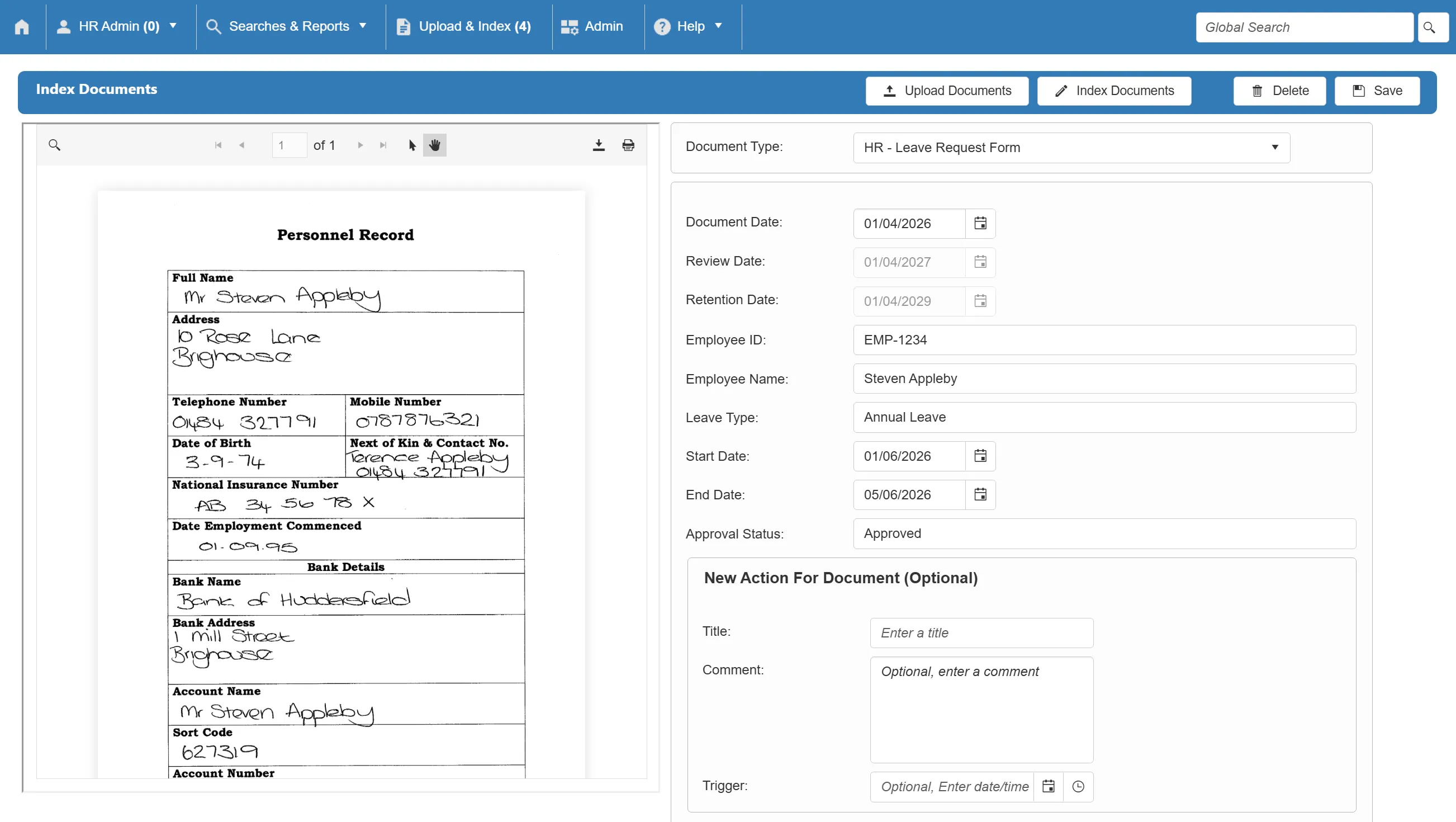Go to next page in viewer

[x=360, y=145]
